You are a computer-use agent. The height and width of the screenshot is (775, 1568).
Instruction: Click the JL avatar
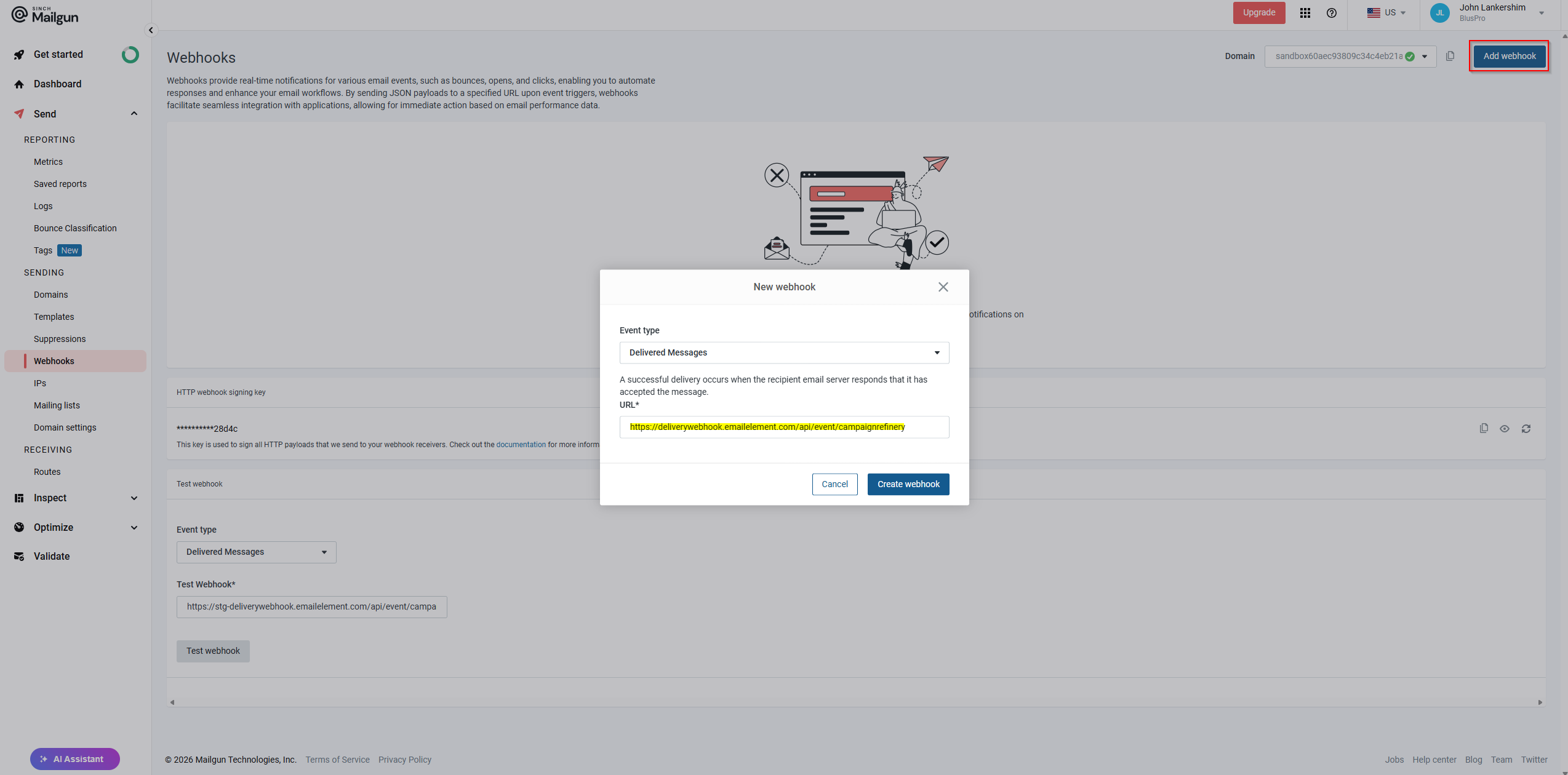tap(1440, 13)
